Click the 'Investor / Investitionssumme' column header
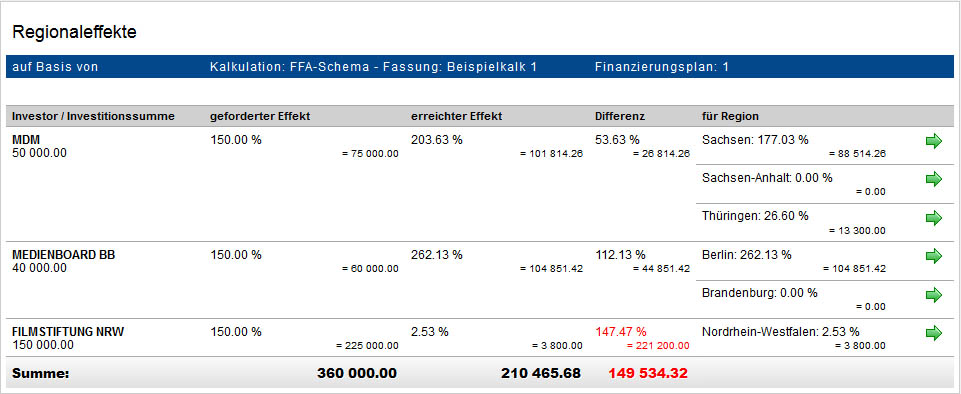This screenshot has height=394, width=961. (x=93, y=116)
